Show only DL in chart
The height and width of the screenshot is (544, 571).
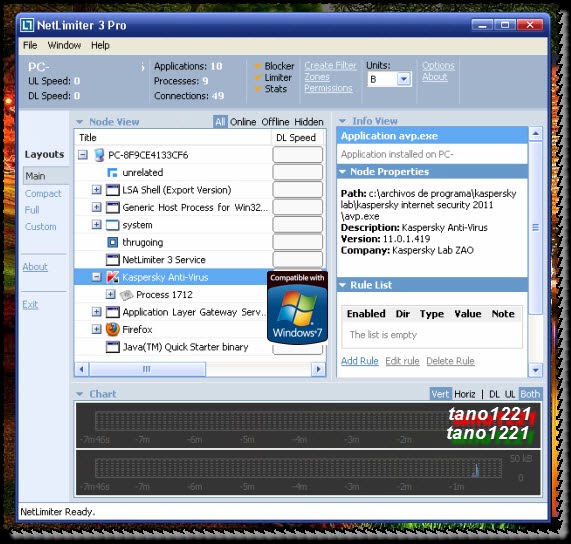(x=494, y=394)
